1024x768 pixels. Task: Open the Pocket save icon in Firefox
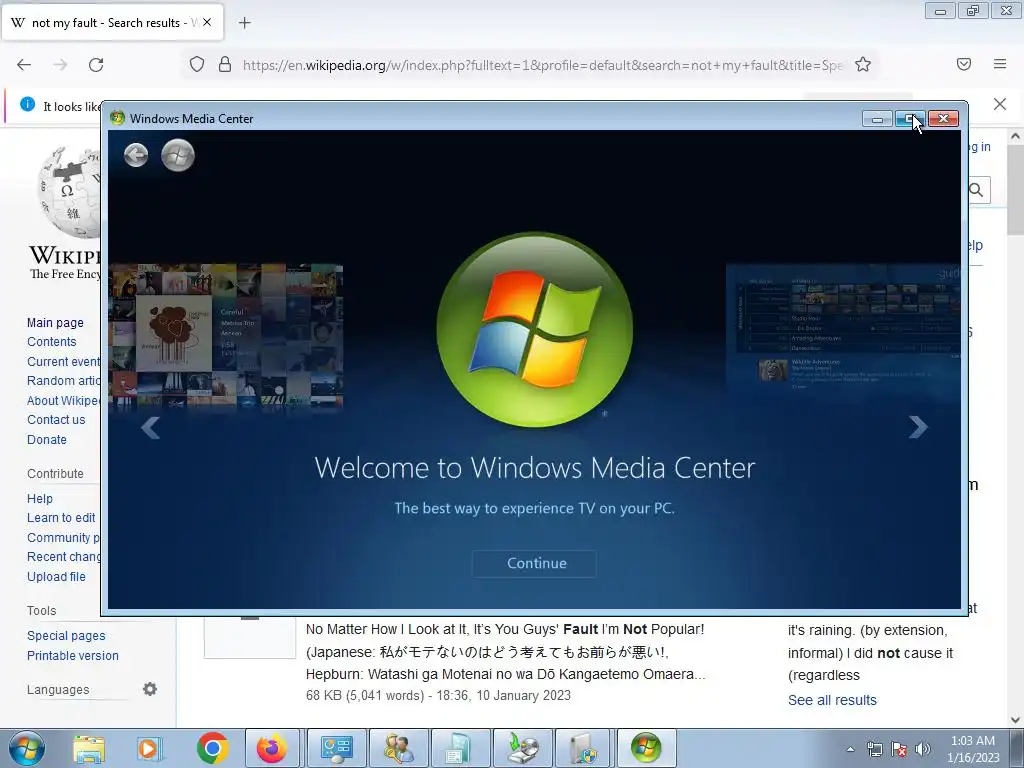tap(964, 64)
